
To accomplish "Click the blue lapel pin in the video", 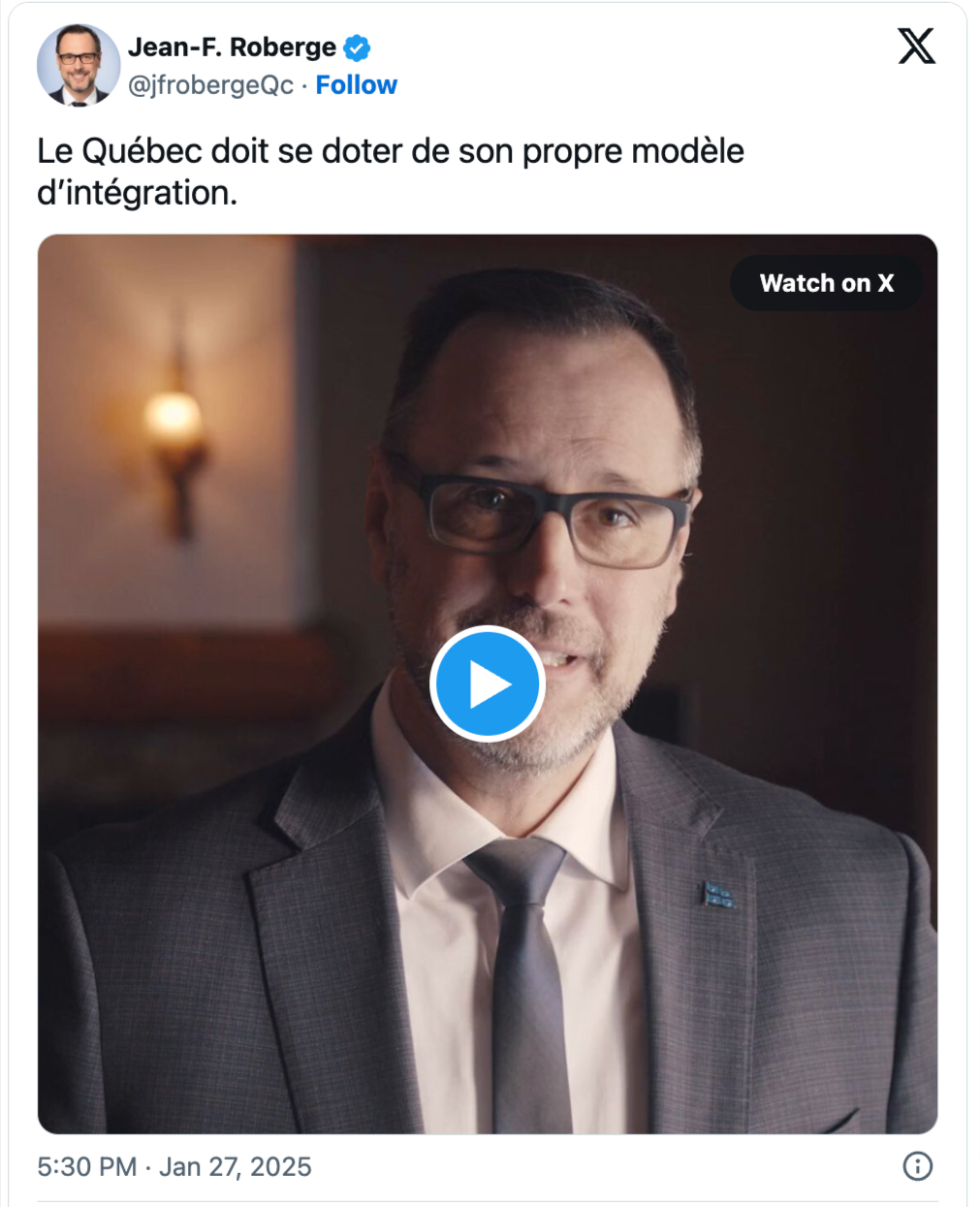I will tap(718, 895).
